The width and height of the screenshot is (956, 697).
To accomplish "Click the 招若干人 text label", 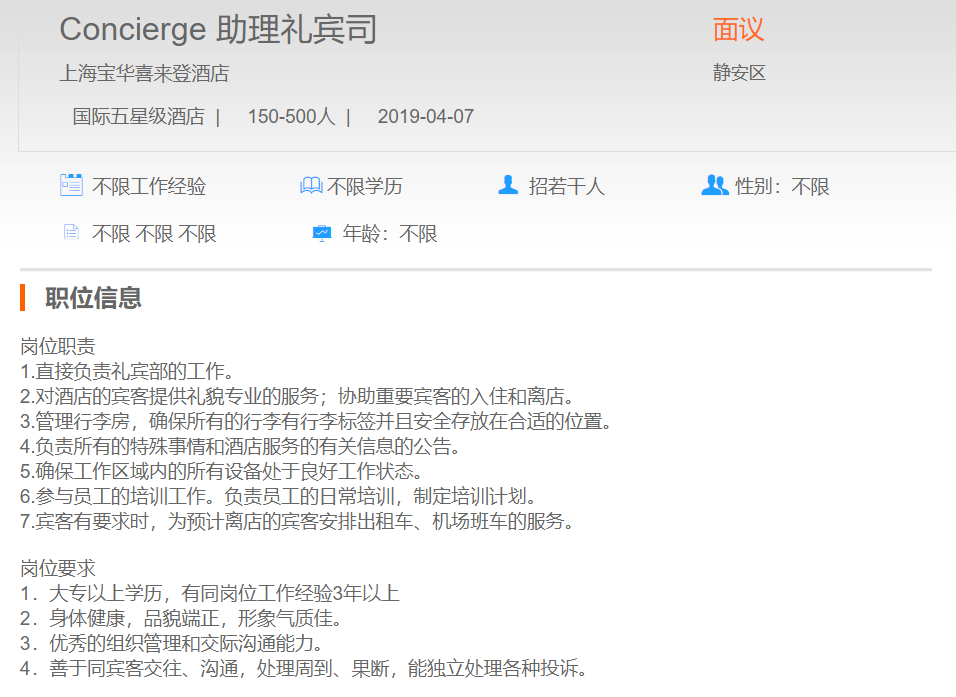I will 566,187.
